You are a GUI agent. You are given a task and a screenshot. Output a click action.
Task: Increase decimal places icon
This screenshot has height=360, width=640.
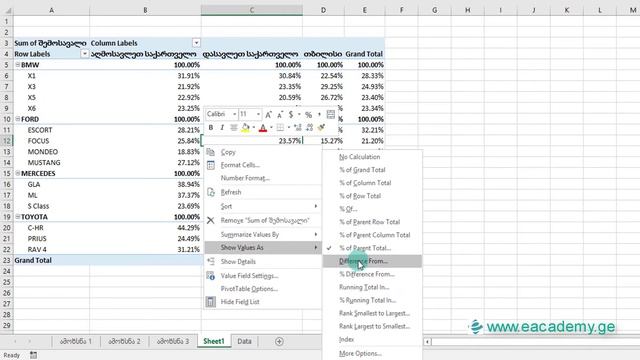[x=298, y=128]
